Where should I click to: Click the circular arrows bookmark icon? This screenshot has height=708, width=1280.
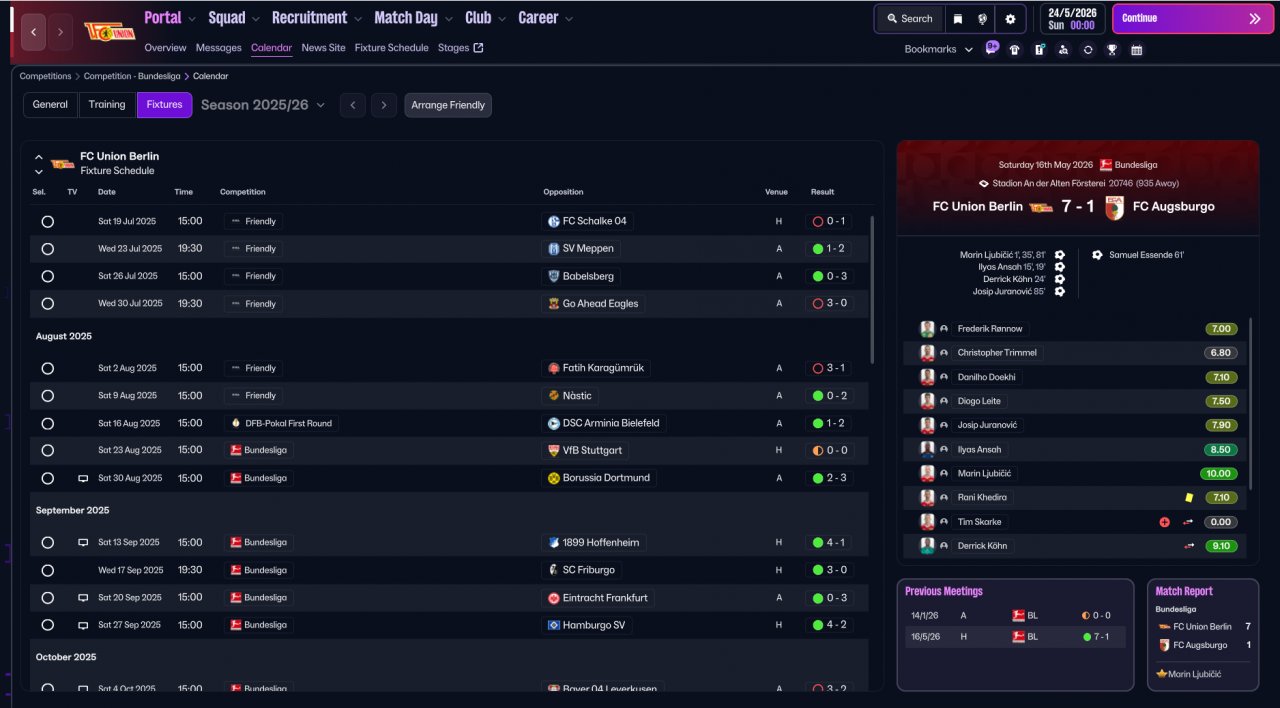[x=1088, y=50]
